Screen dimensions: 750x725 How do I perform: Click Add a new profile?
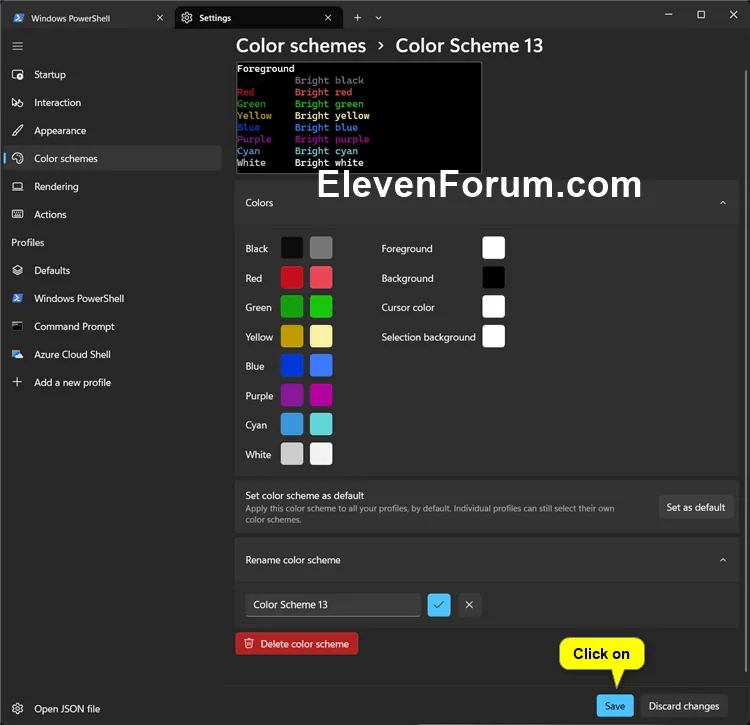(112, 382)
